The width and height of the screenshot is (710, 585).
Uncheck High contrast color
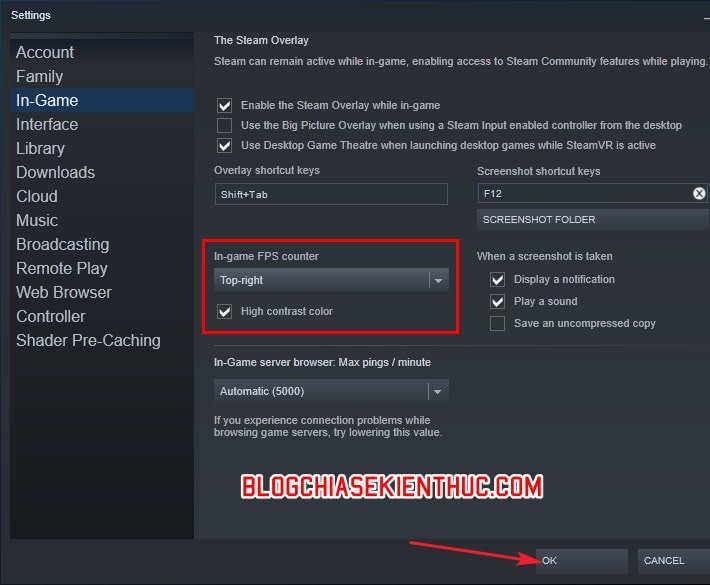225,312
